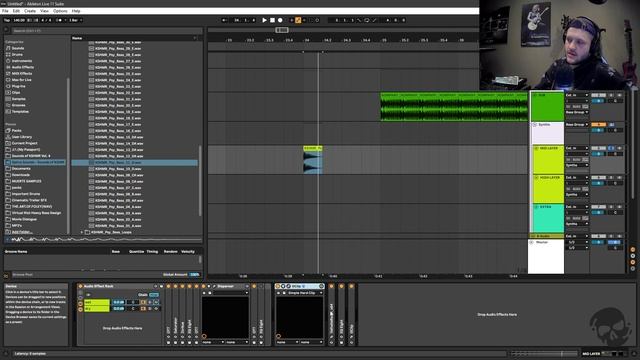Screen dimensions: 640x360
Task: Open the Documents folder in Places
Action: pyautogui.click(x=21, y=169)
